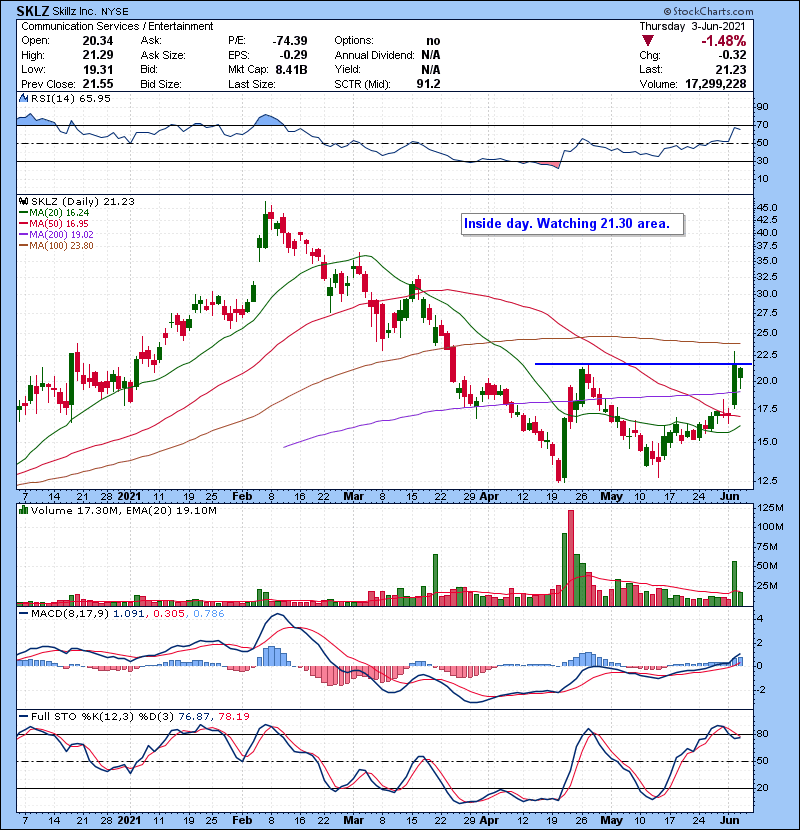Click the MA(50) 16.95 legend entry
Screen dimensions: 800x830
(x=54, y=223)
